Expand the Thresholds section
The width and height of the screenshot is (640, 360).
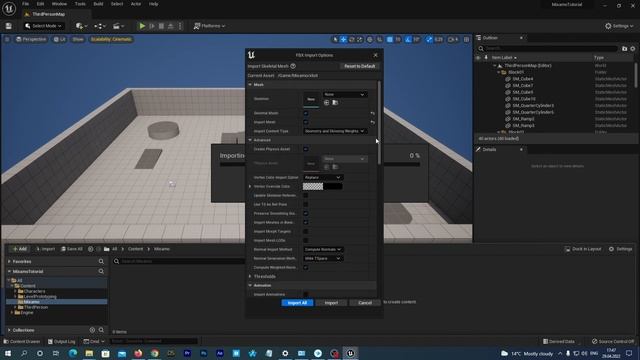tap(250, 276)
